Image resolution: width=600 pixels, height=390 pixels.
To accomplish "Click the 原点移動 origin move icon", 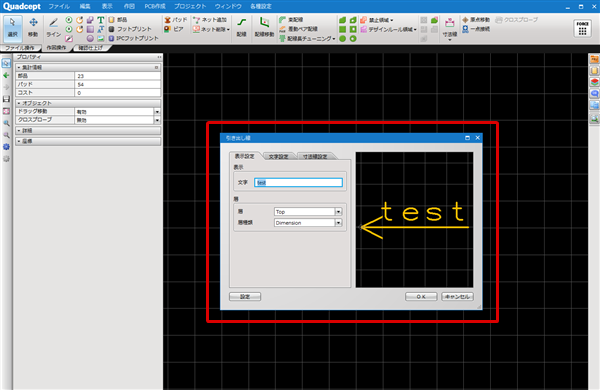I will (x=476, y=20).
